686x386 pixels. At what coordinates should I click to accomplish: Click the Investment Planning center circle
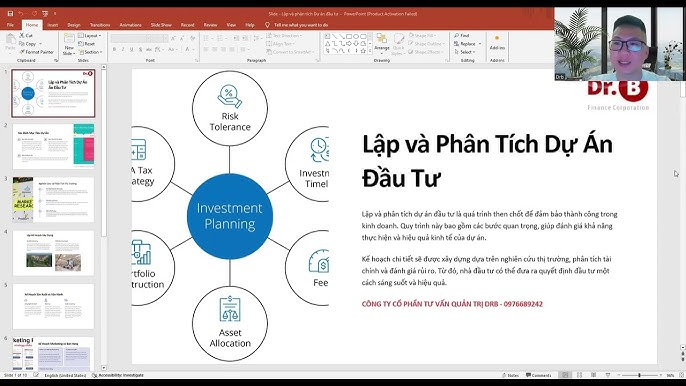[230, 216]
